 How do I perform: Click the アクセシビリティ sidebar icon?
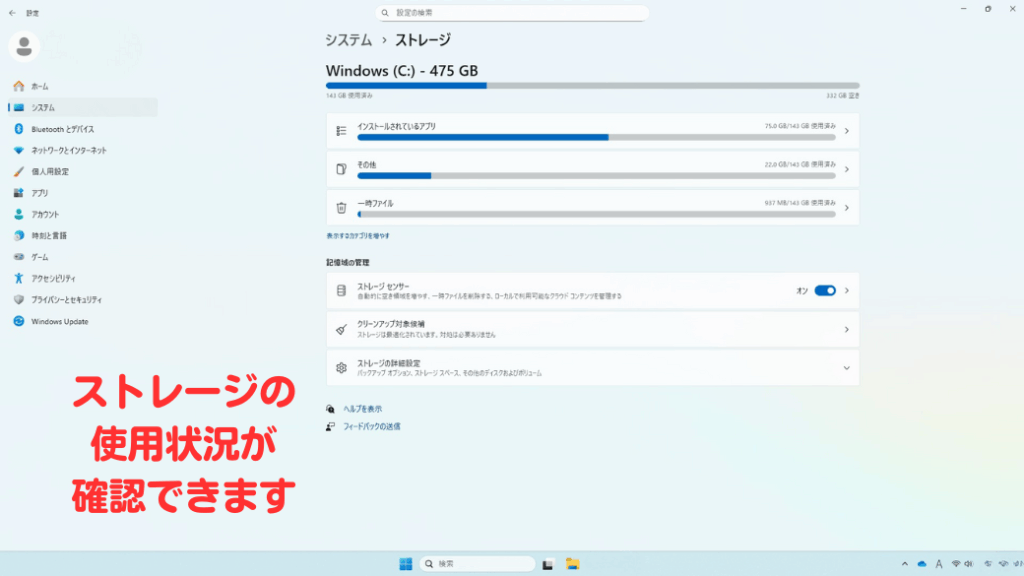click(x=18, y=278)
